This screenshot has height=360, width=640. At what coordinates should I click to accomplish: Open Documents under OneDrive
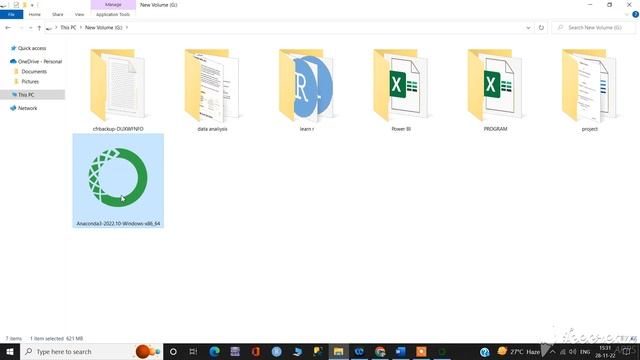pos(34,71)
